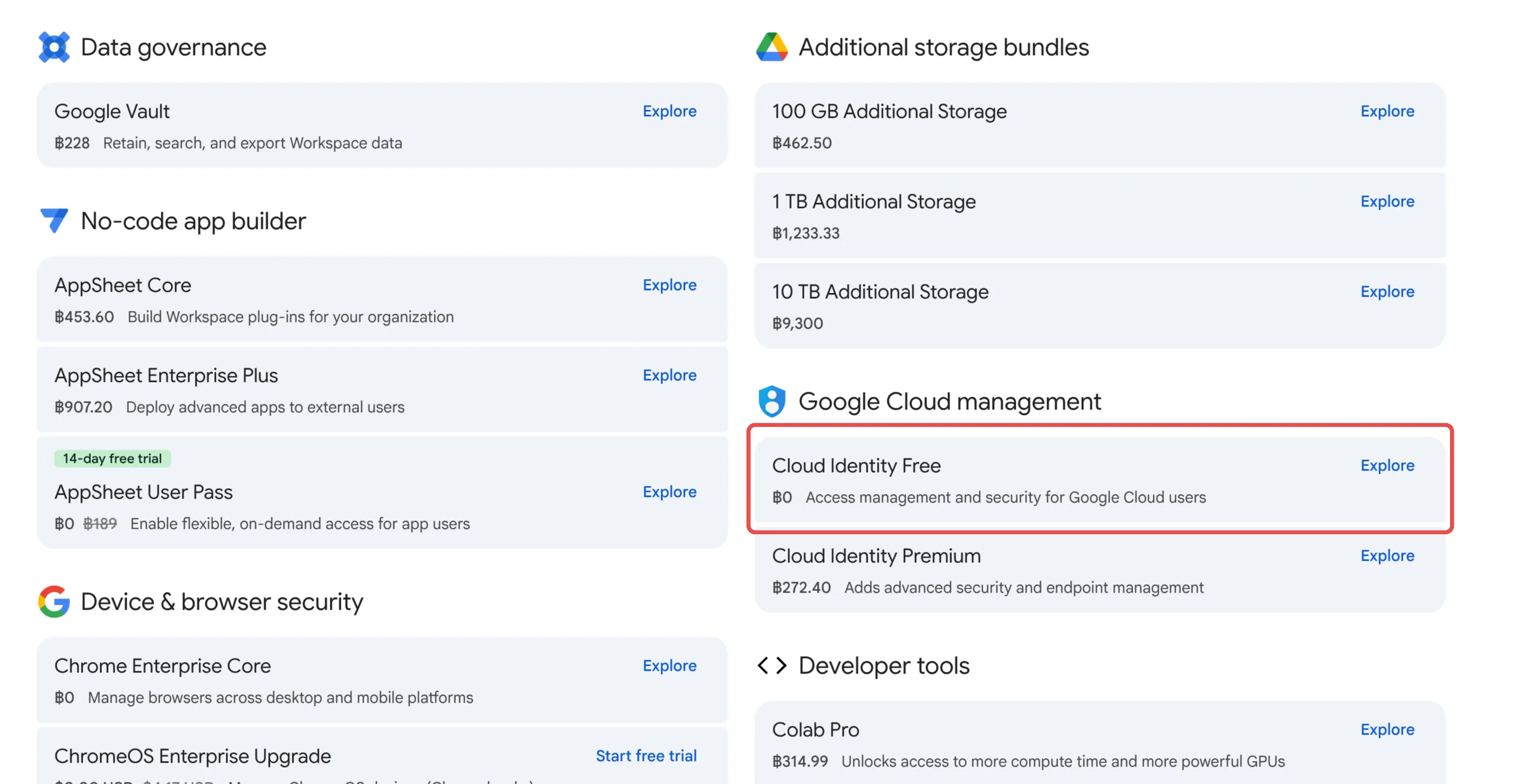1526x784 pixels.
Task: Click the AppSheet Core title
Action: pyautogui.click(x=123, y=286)
